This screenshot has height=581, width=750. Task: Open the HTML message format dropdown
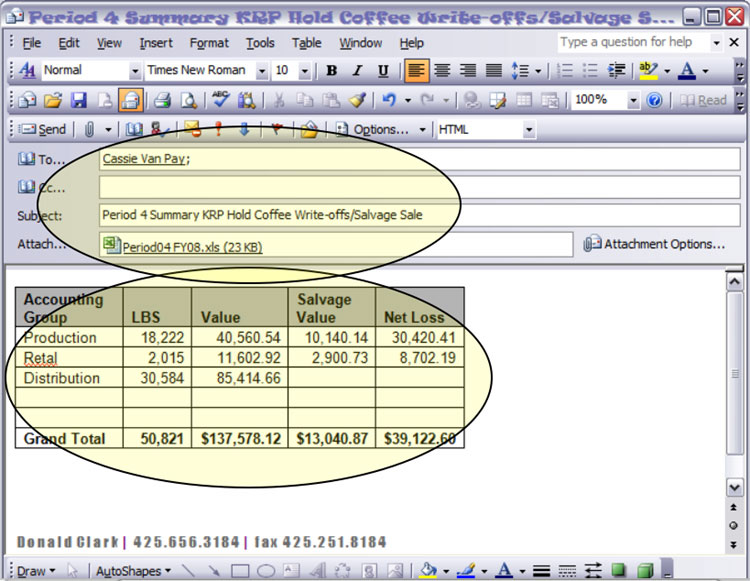[x=529, y=130]
